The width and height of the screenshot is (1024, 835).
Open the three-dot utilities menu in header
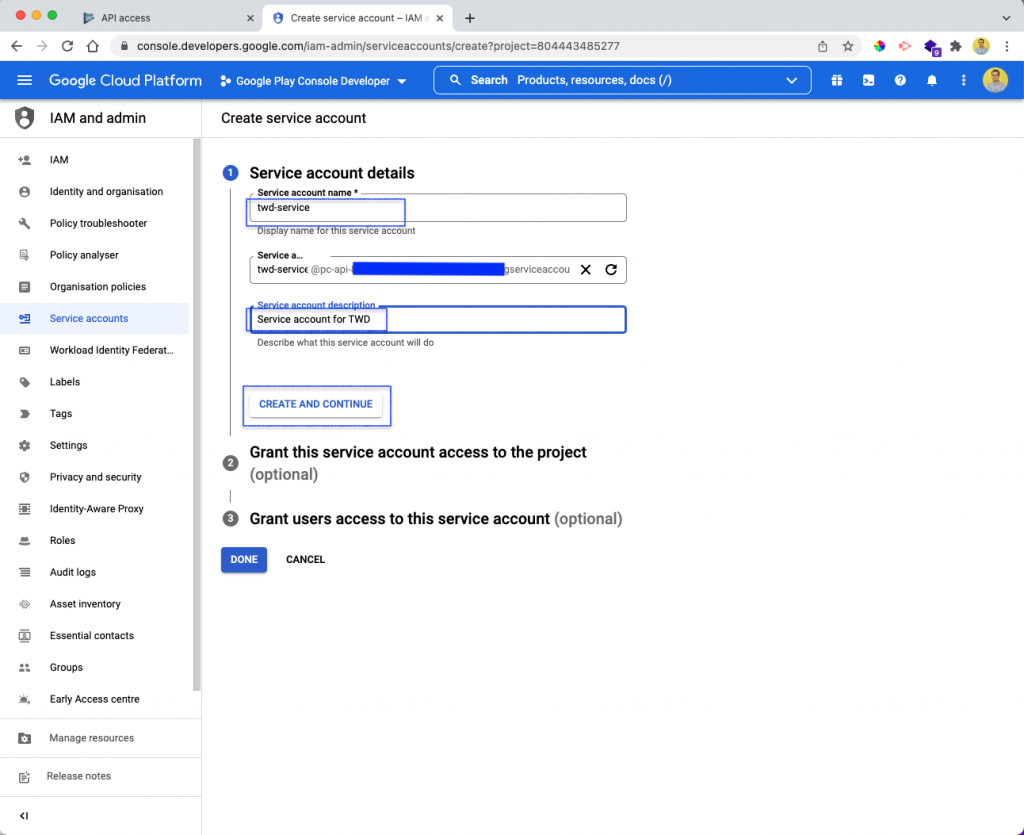coord(963,80)
